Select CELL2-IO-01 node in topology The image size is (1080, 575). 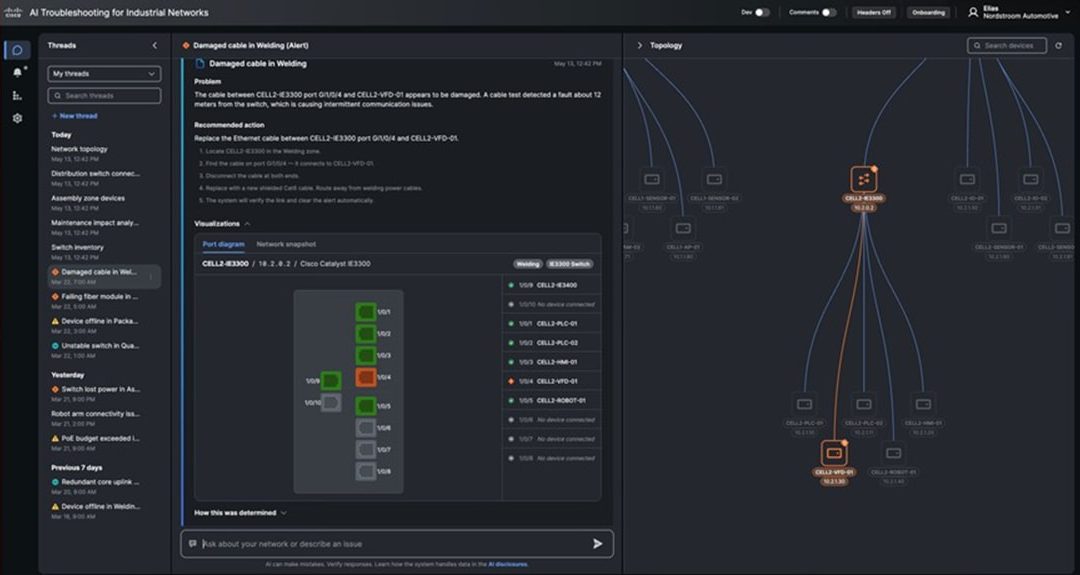tap(967, 180)
